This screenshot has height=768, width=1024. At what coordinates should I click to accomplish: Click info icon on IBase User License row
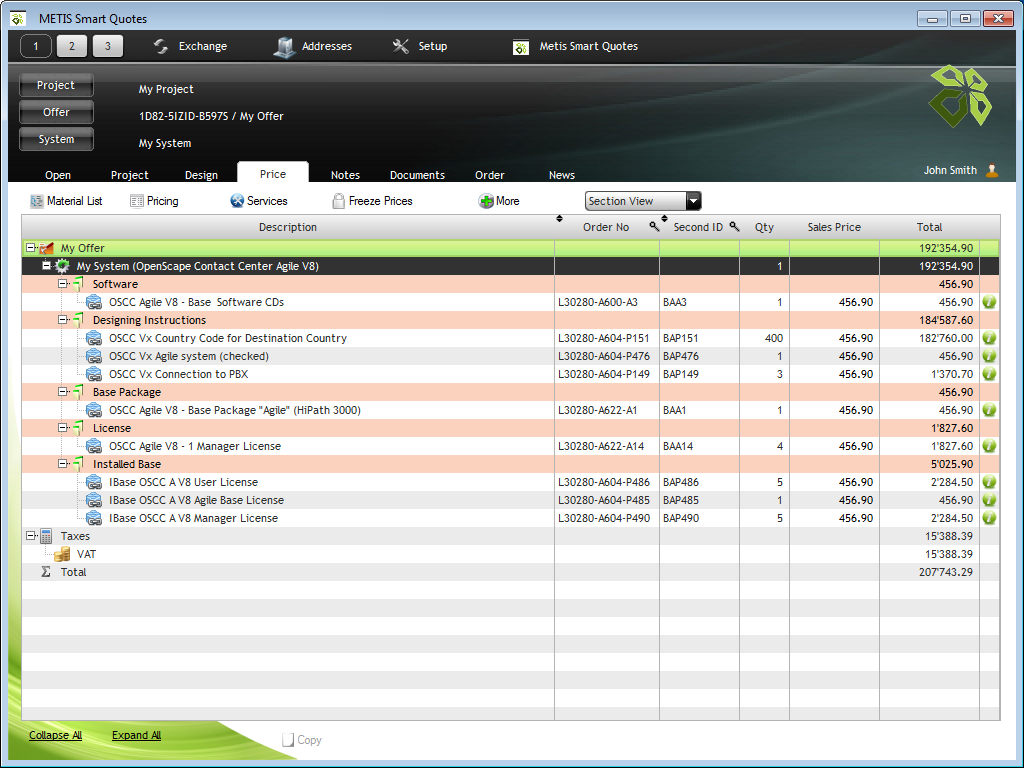(x=989, y=482)
